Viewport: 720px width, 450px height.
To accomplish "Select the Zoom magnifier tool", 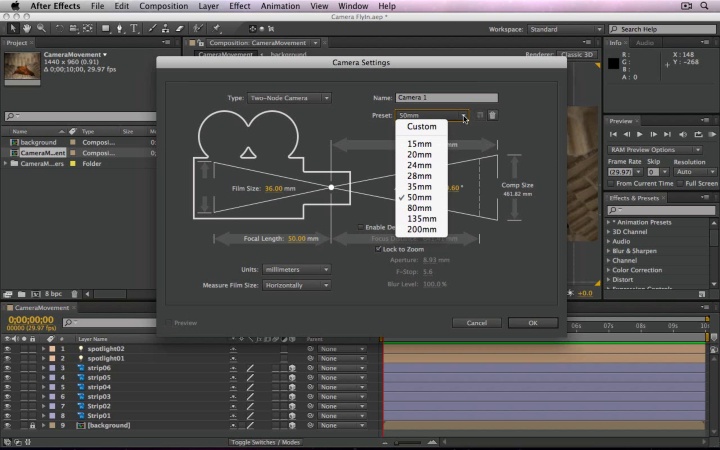I will [41, 28].
